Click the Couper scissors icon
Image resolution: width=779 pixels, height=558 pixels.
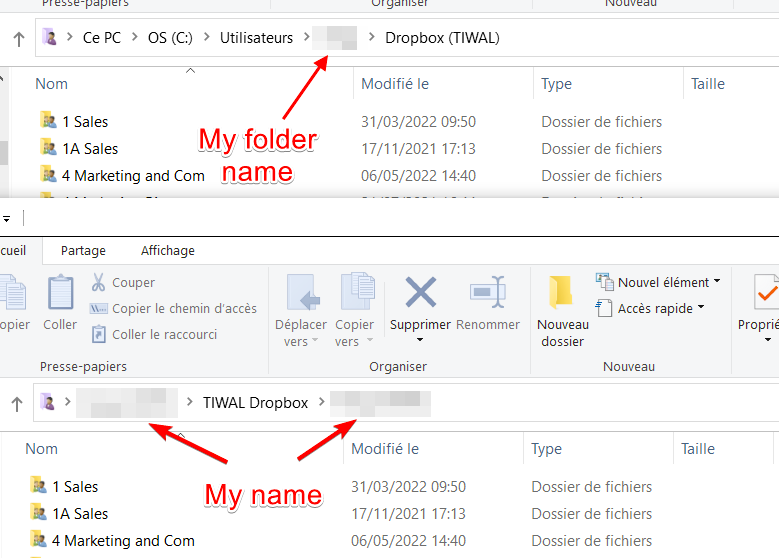coord(98,282)
